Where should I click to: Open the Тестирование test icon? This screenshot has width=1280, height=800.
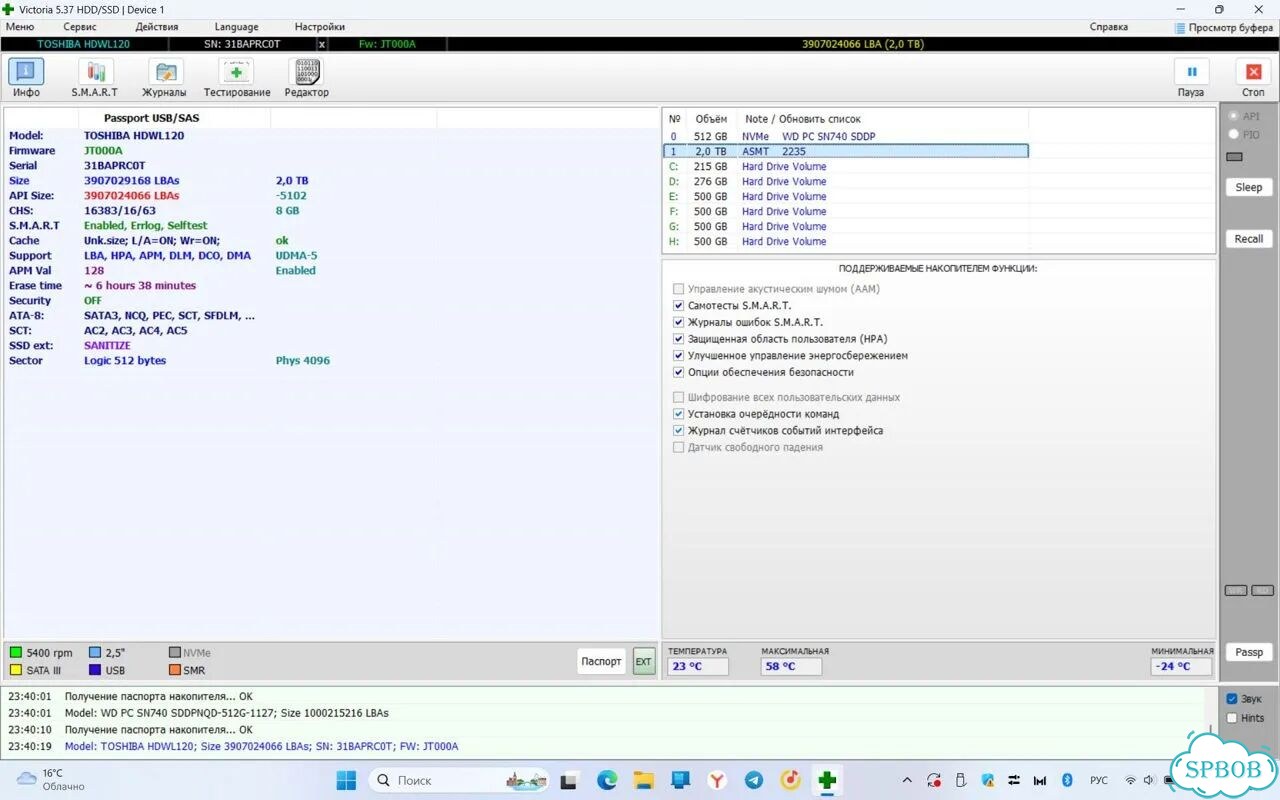pos(237,72)
